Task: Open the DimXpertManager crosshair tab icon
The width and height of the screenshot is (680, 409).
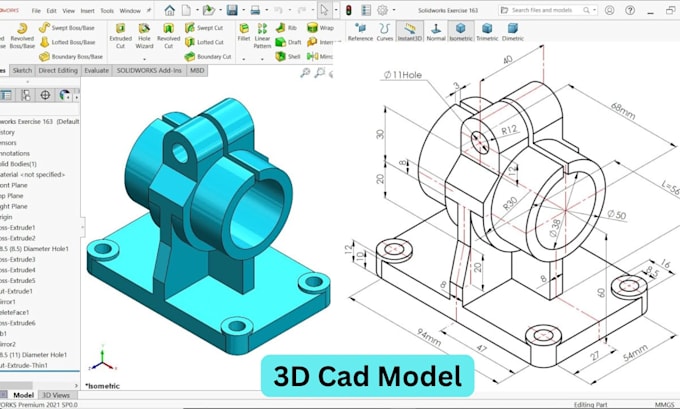Action: pyautogui.click(x=45, y=95)
